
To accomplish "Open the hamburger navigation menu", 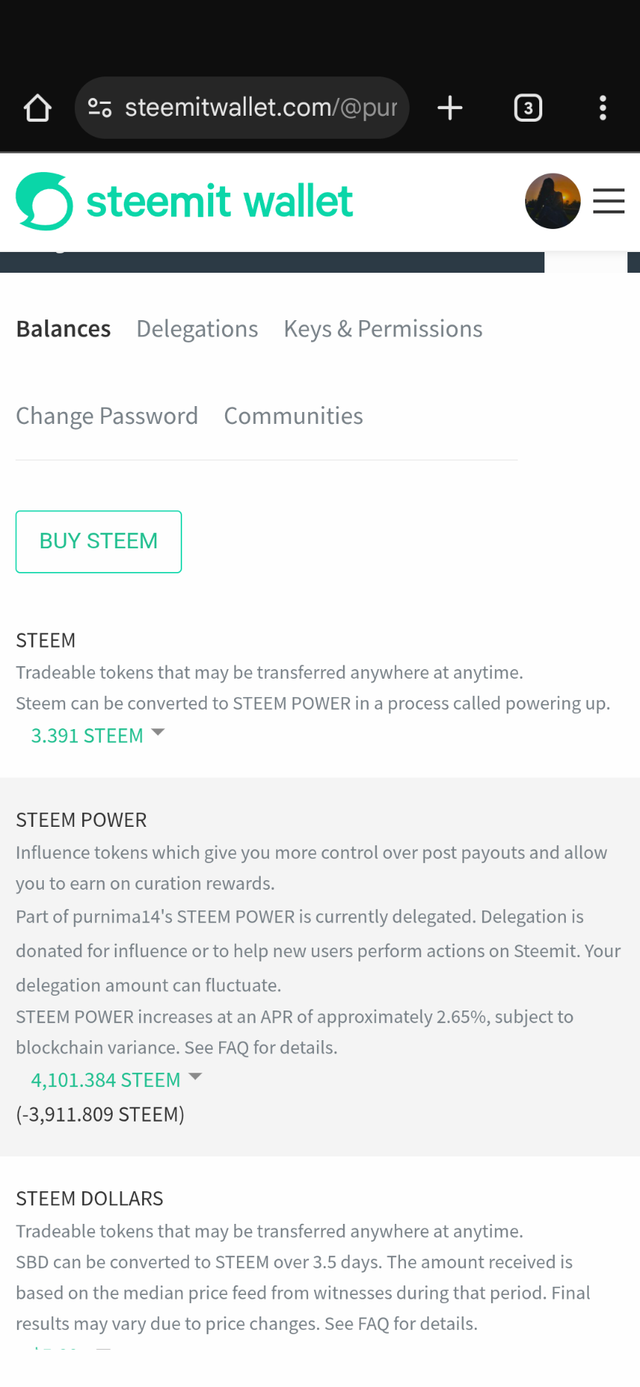I will (x=608, y=201).
